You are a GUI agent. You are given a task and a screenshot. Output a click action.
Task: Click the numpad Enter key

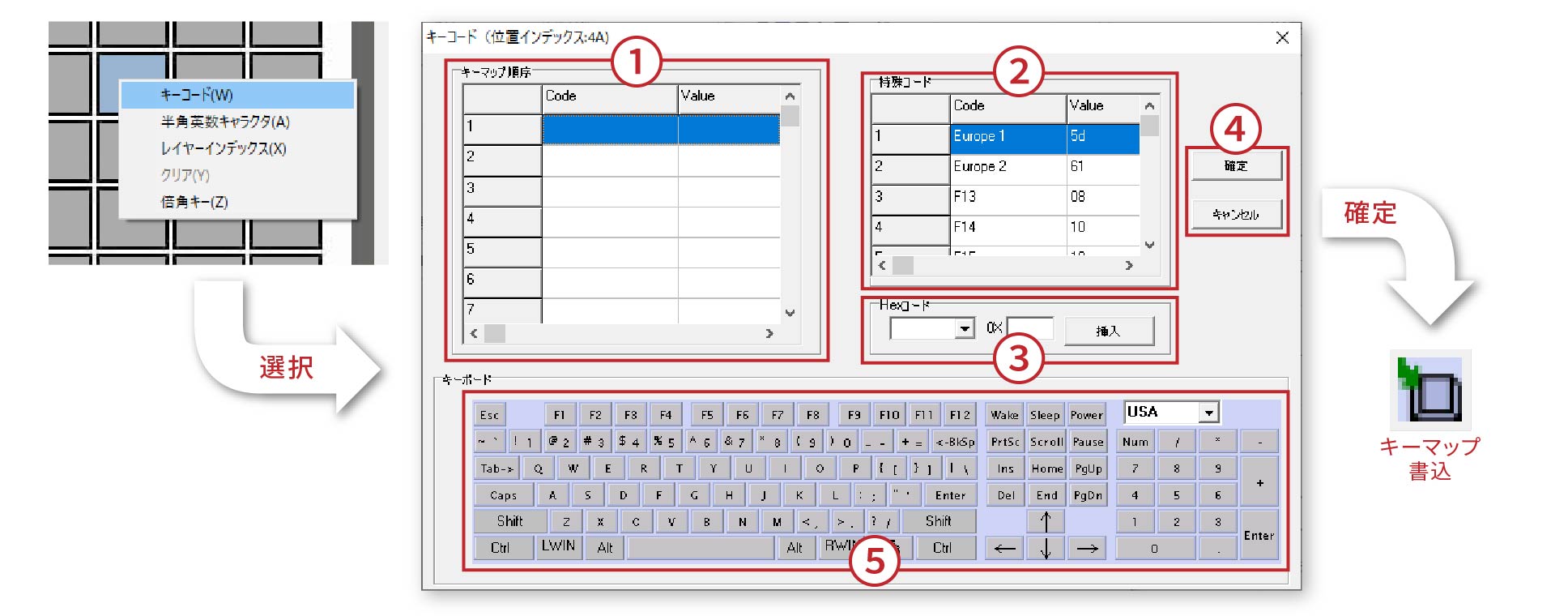tap(1259, 535)
